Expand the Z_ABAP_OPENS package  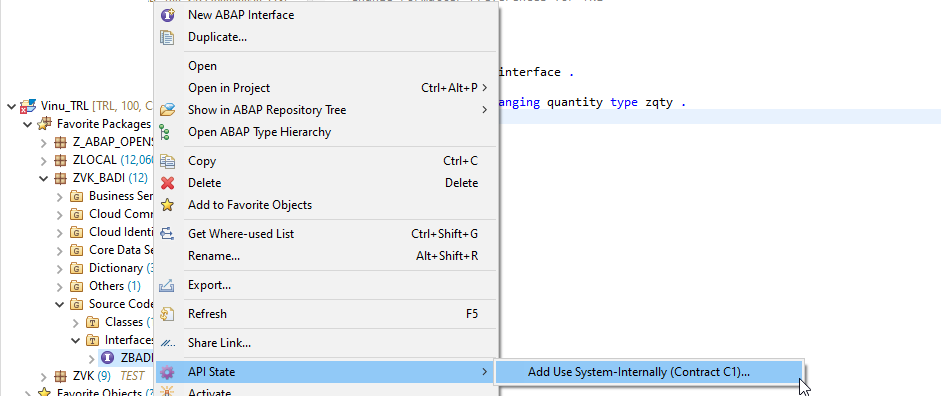(x=43, y=143)
